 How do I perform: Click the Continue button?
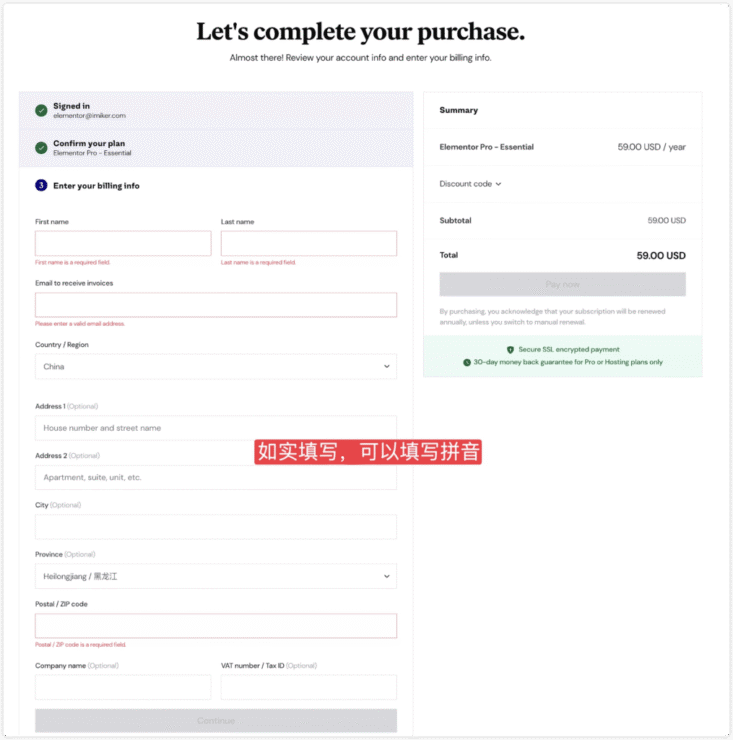pyautogui.click(x=216, y=721)
